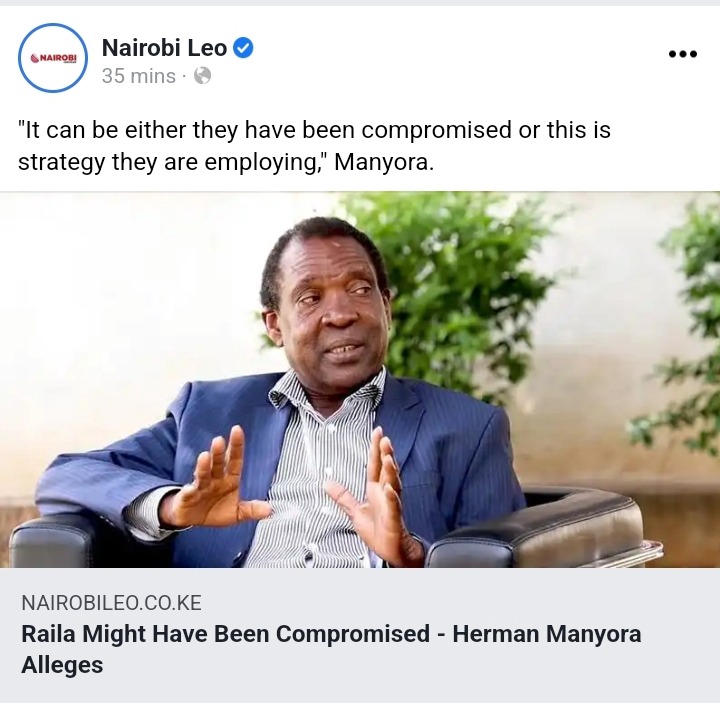Click the globe public audience icon

pos(202,76)
